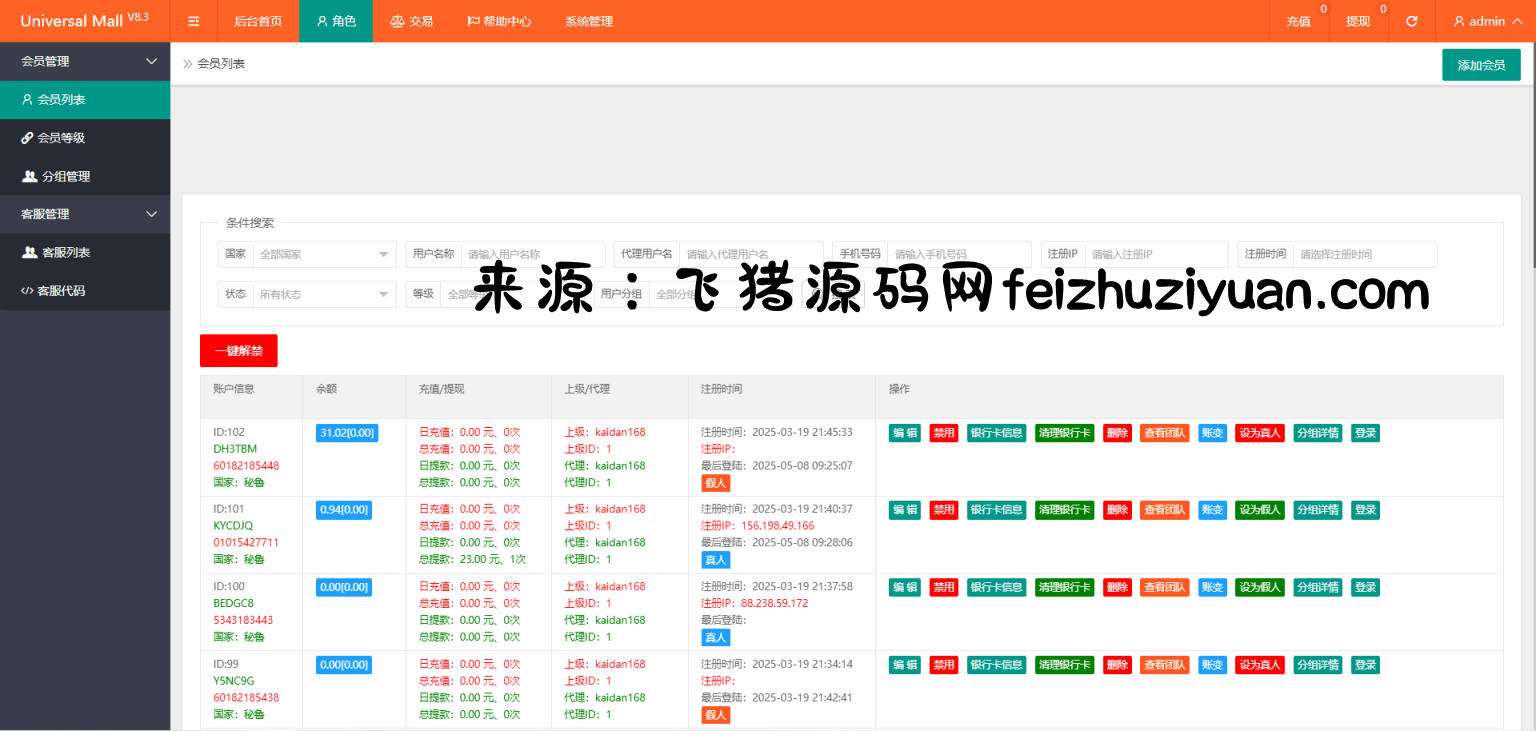Expand the admin user menu
Image resolution: width=1536 pixels, height=731 pixels.
[1486, 21]
